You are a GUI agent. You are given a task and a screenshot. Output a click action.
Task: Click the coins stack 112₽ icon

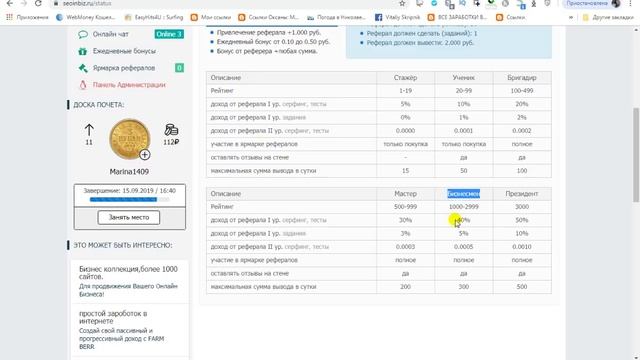coord(171,130)
